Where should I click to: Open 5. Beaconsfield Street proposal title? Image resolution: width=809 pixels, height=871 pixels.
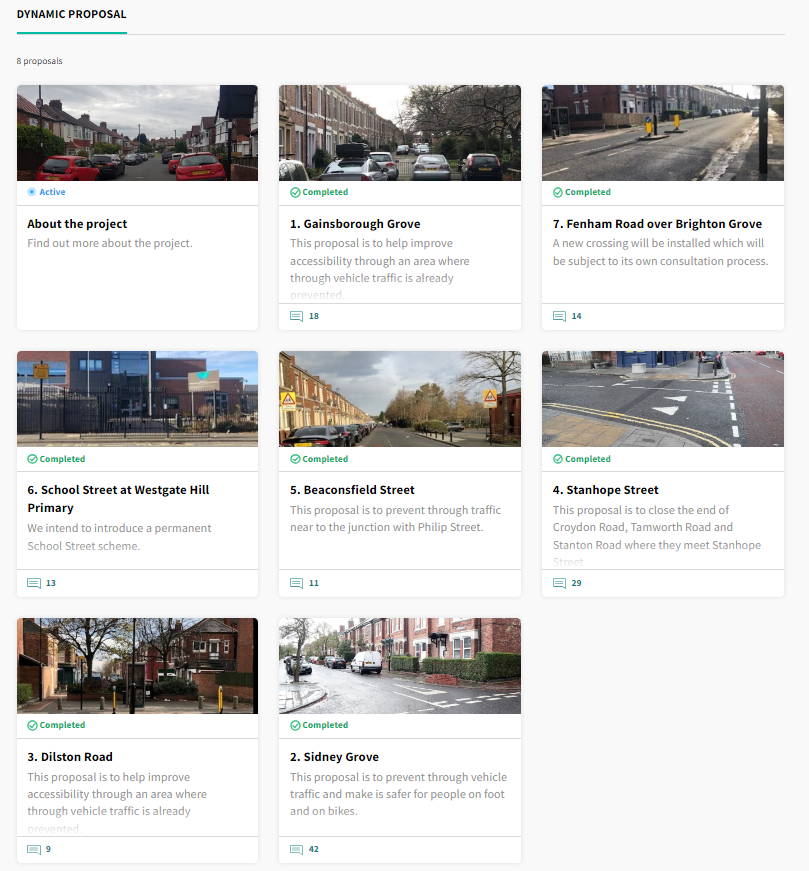click(x=352, y=490)
